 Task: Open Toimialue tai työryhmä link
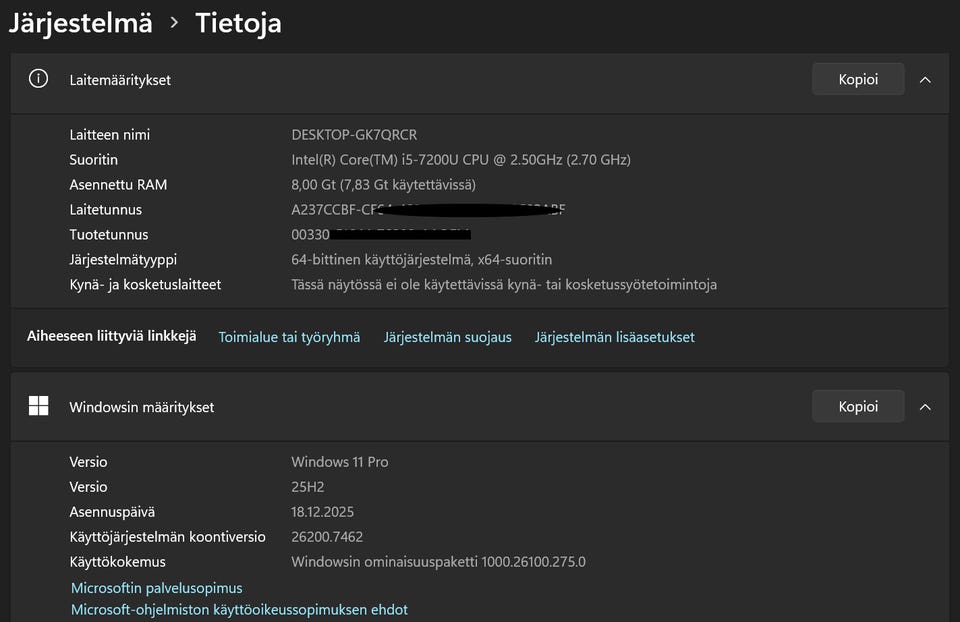point(289,337)
